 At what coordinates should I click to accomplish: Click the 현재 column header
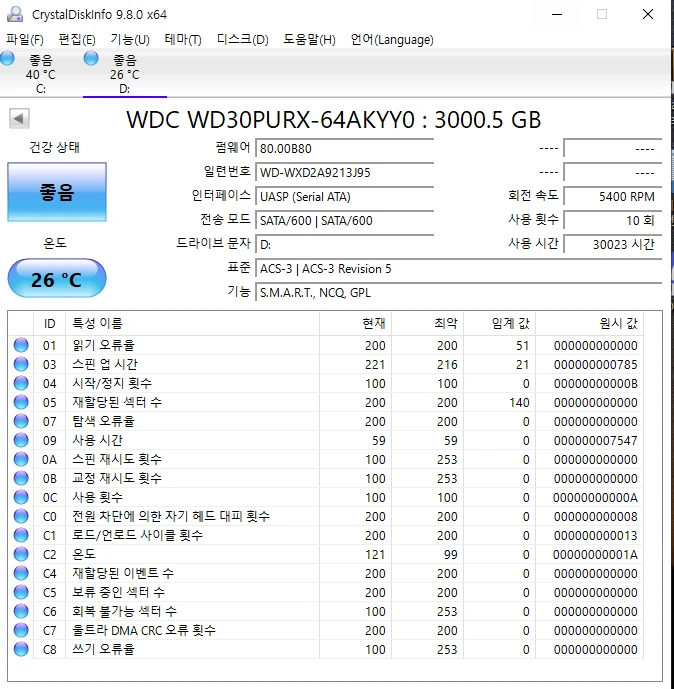click(355, 323)
